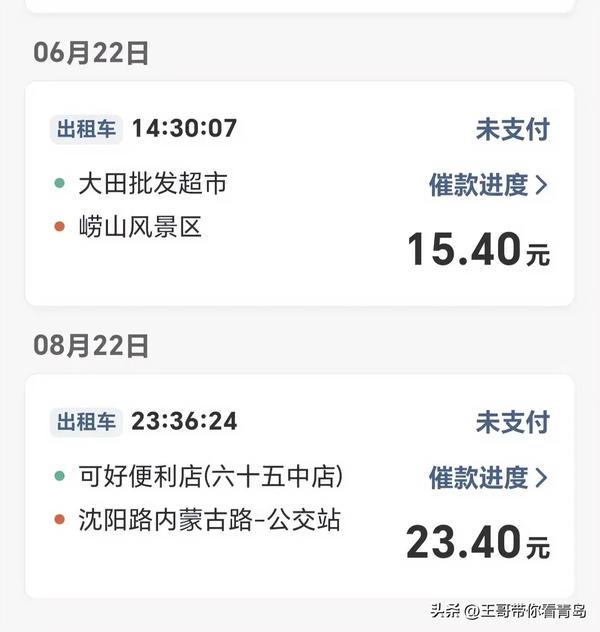The image size is (600, 632).
Task: Open pickup 可好便利店(六十五中店)
Action: click(x=211, y=476)
